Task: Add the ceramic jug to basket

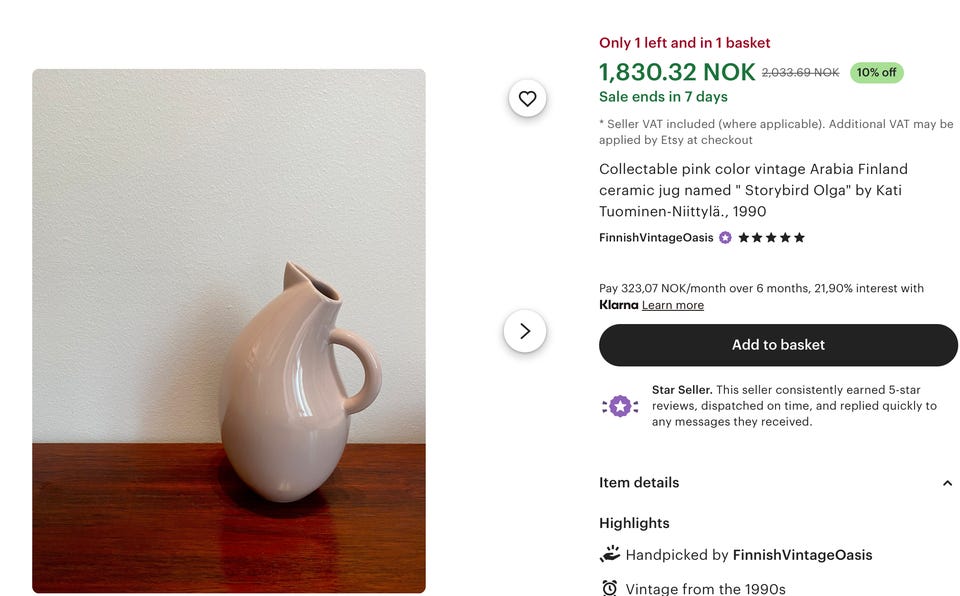Action: pyautogui.click(x=778, y=345)
